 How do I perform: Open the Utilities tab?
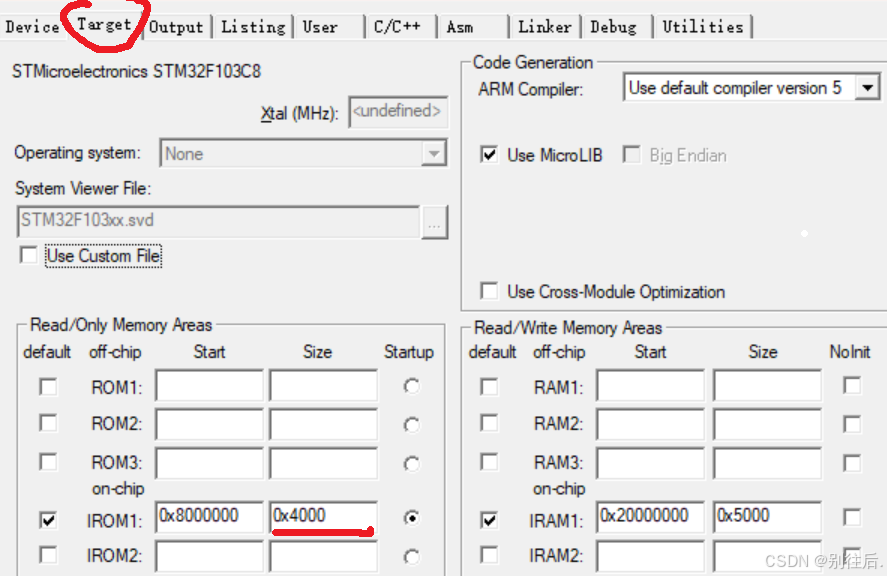(702, 27)
